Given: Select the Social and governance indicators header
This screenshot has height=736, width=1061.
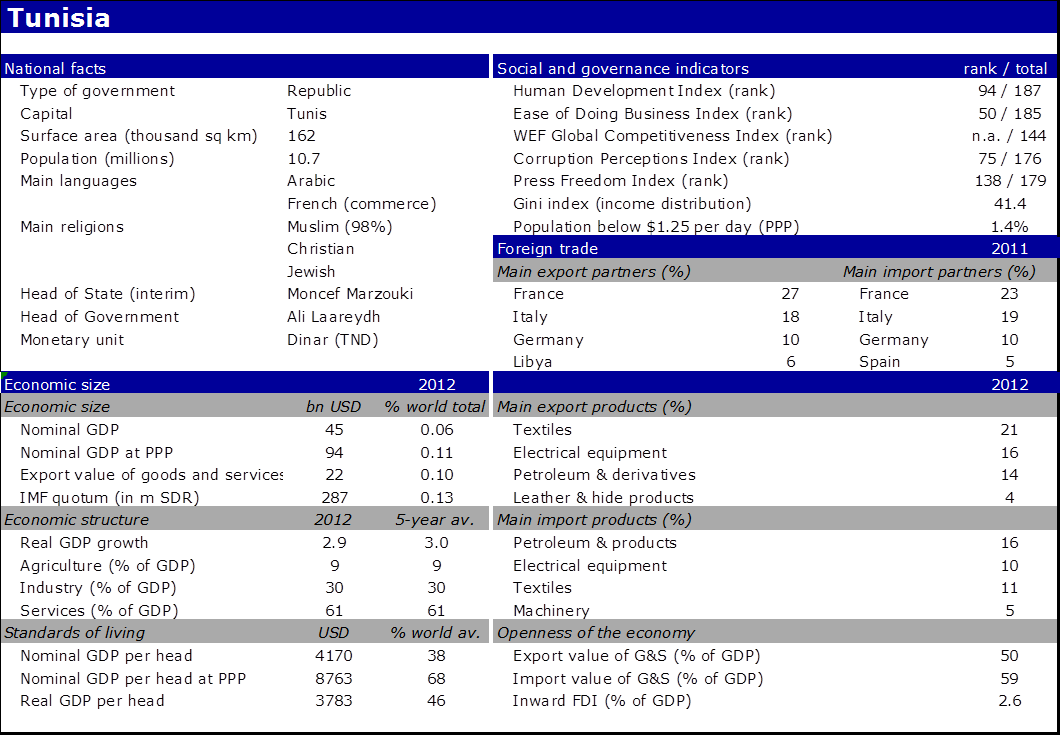Looking at the screenshot, I should click(x=623, y=69).
